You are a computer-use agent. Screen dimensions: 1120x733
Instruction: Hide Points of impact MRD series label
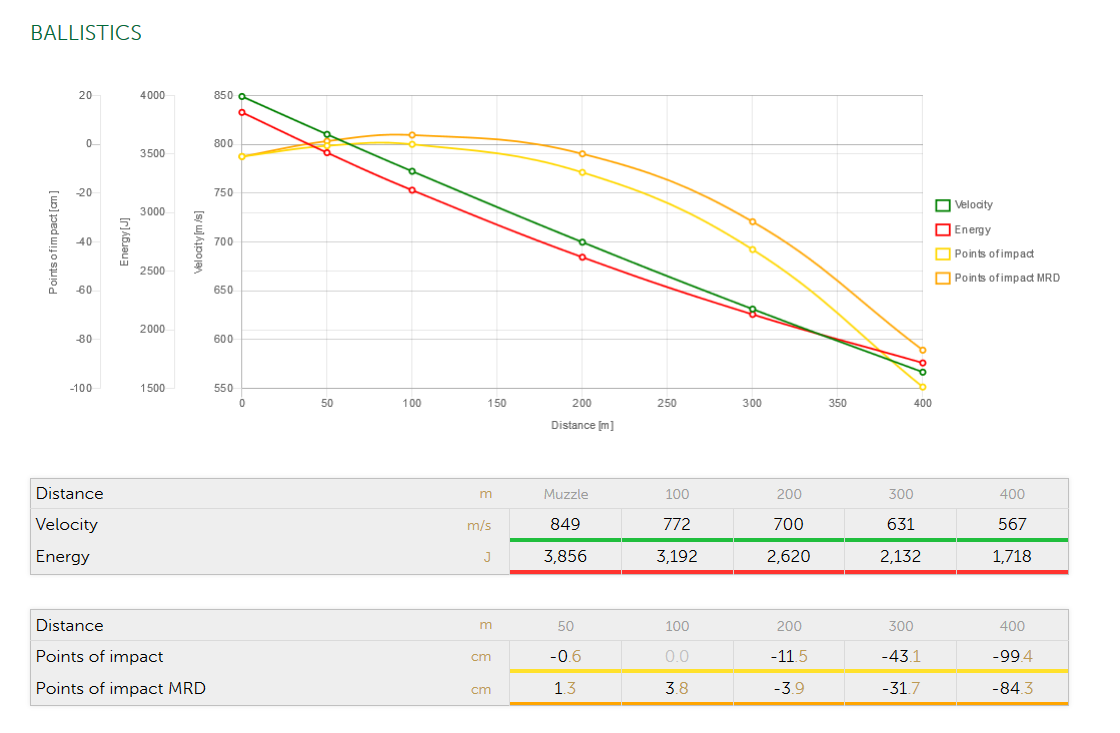coord(1006,278)
